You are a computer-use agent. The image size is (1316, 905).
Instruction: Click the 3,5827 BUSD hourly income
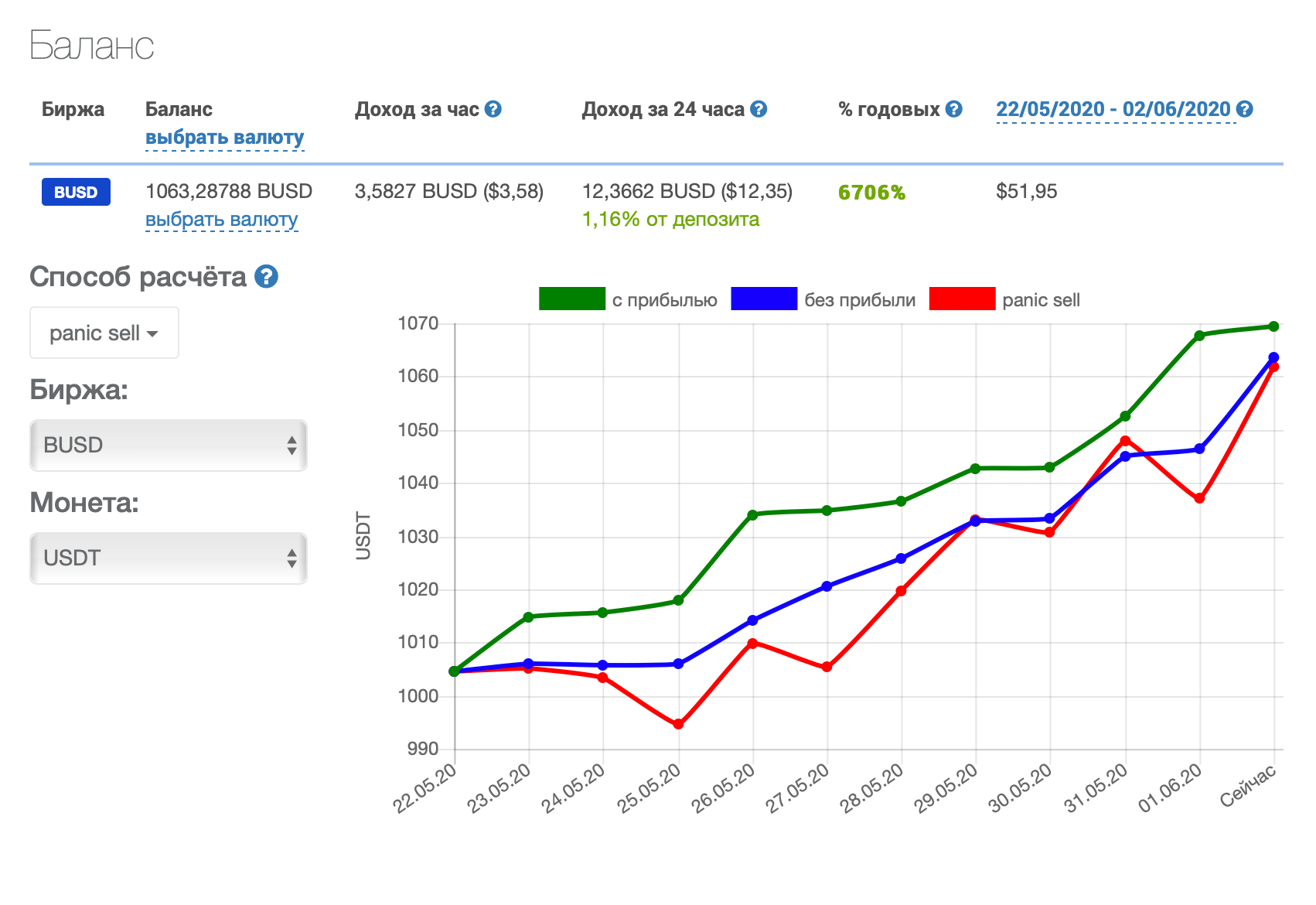[x=449, y=191]
